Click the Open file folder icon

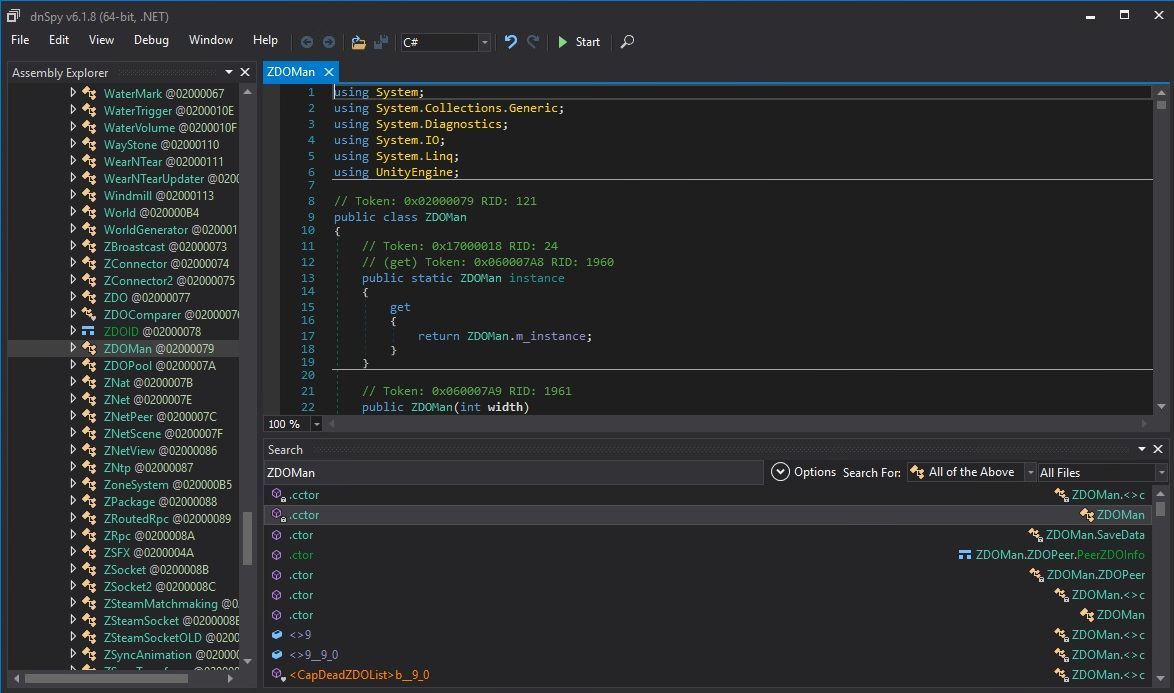(358, 42)
